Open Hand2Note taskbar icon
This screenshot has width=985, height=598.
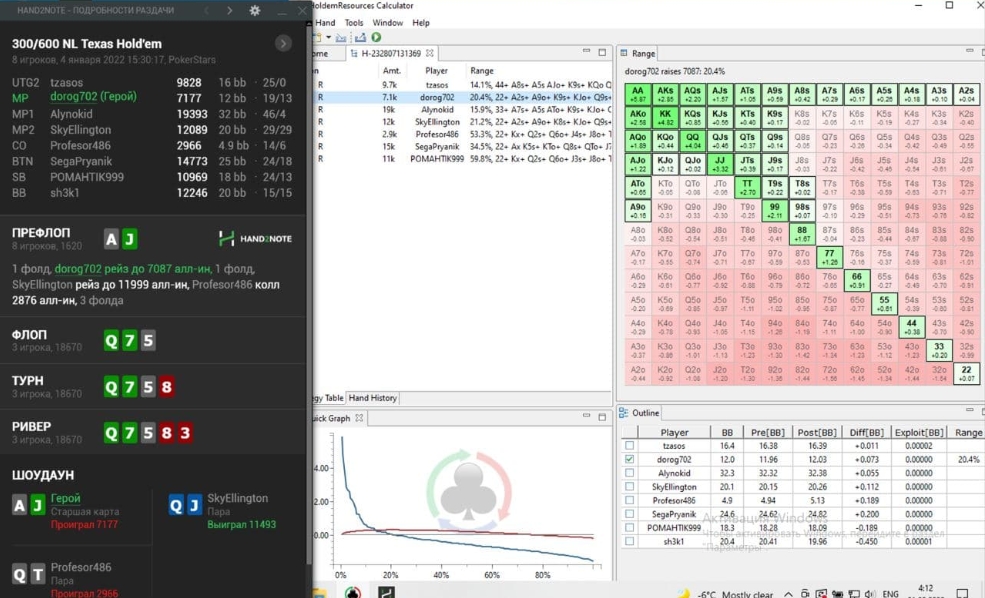tap(386, 592)
